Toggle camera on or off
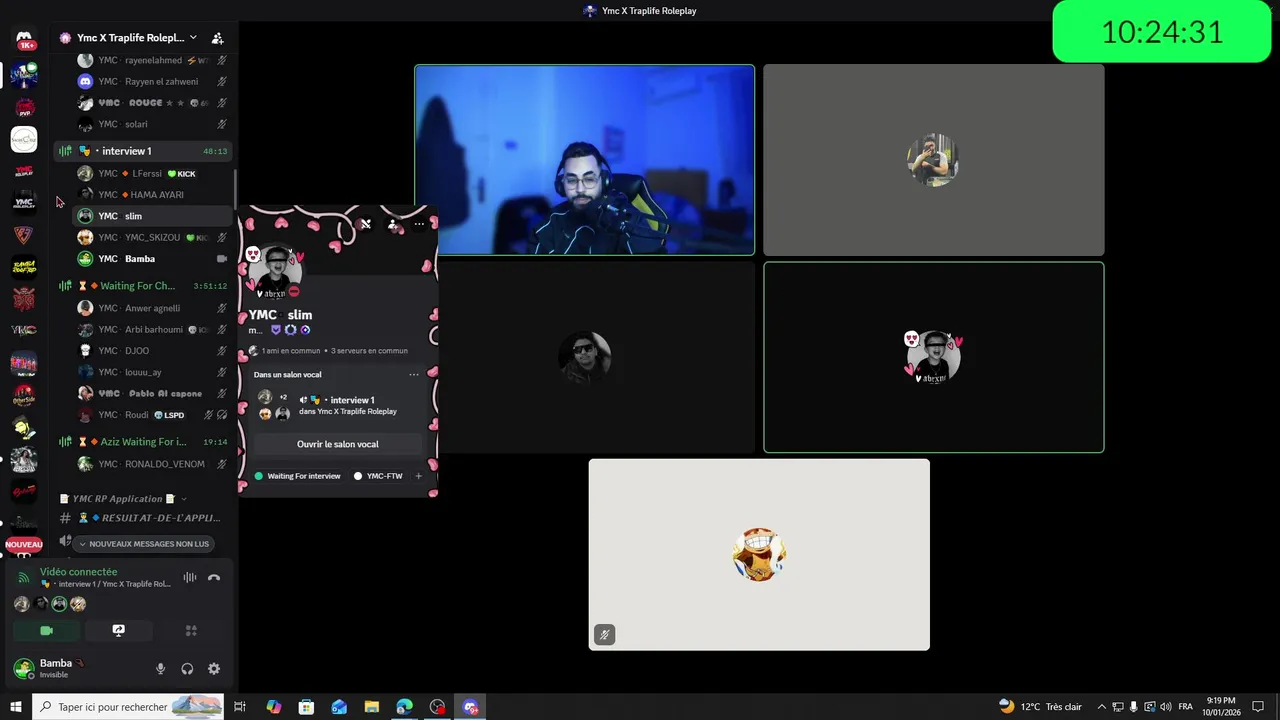This screenshot has width=1280, height=720. click(x=46, y=631)
